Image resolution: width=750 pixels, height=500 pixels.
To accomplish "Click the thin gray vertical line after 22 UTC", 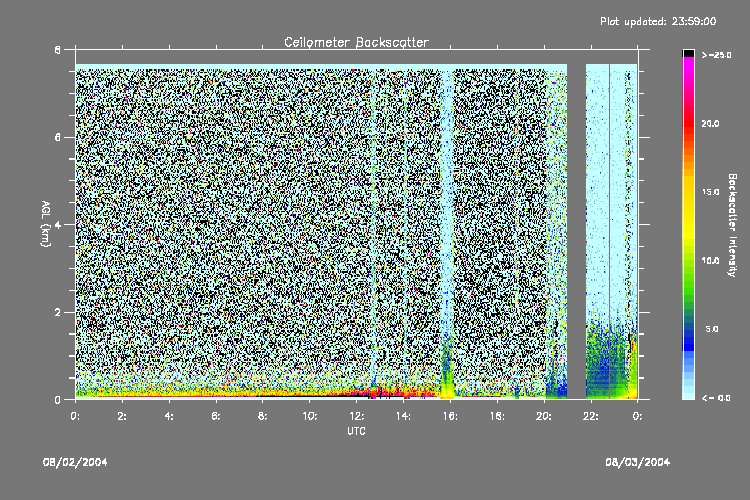I will coord(609,230).
